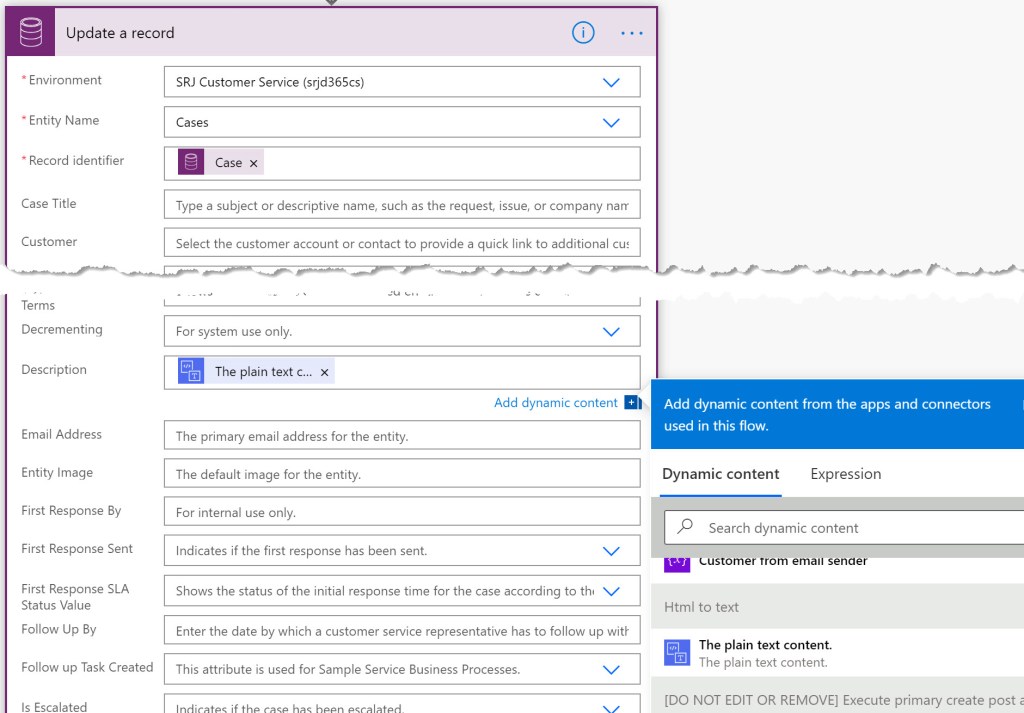This screenshot has width=1024, height=713.
Task: Expand the Entity Name dropdown
Action: (x=611, y=123)
